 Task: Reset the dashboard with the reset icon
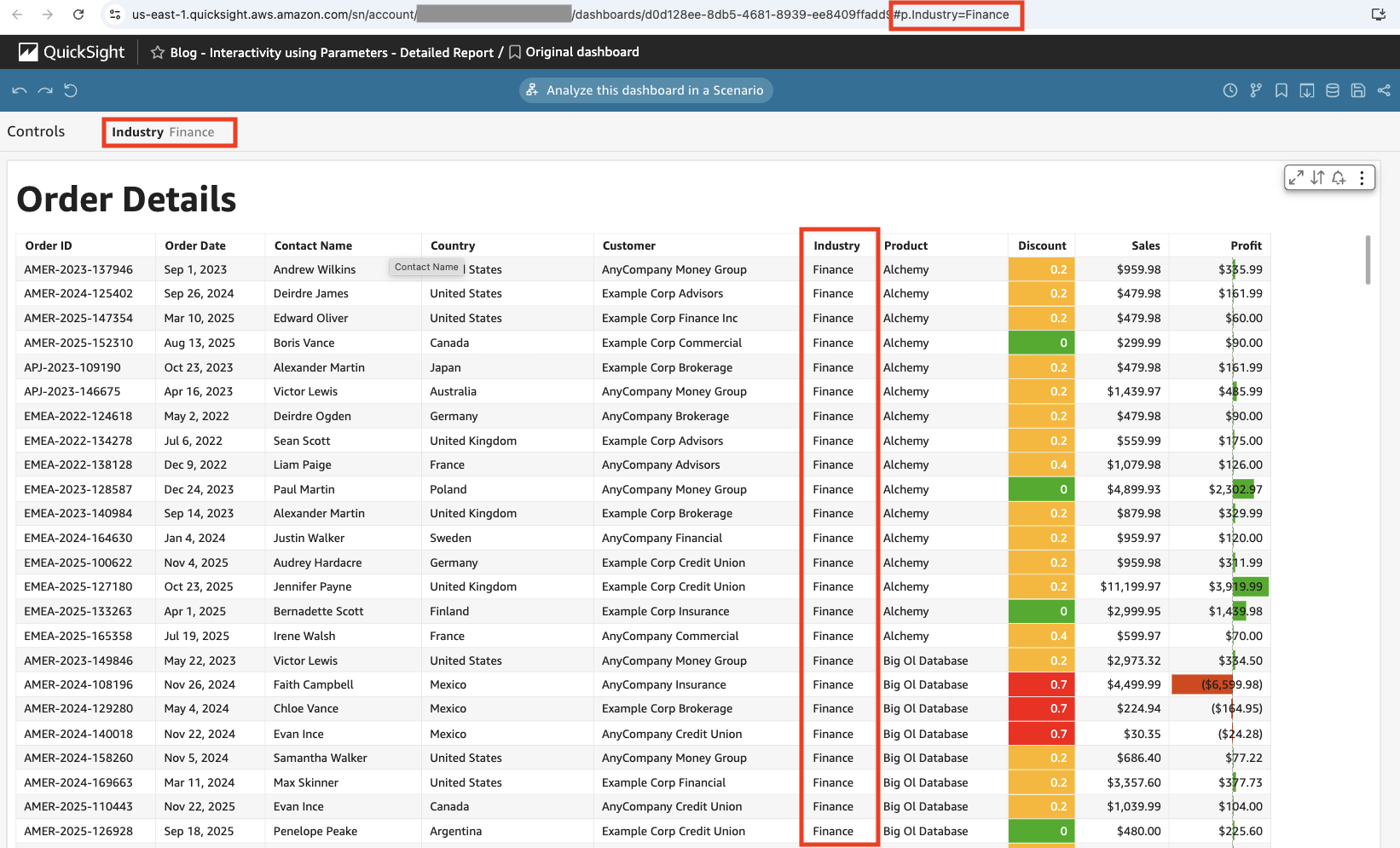71,90
